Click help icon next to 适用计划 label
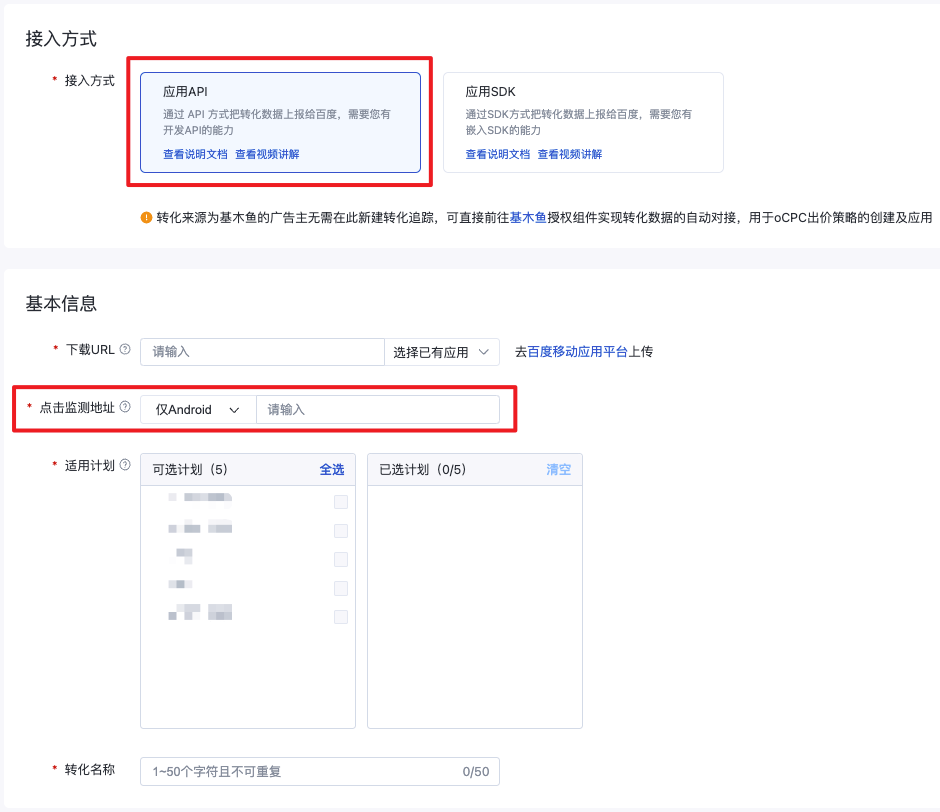 click(x=125, y=465)
